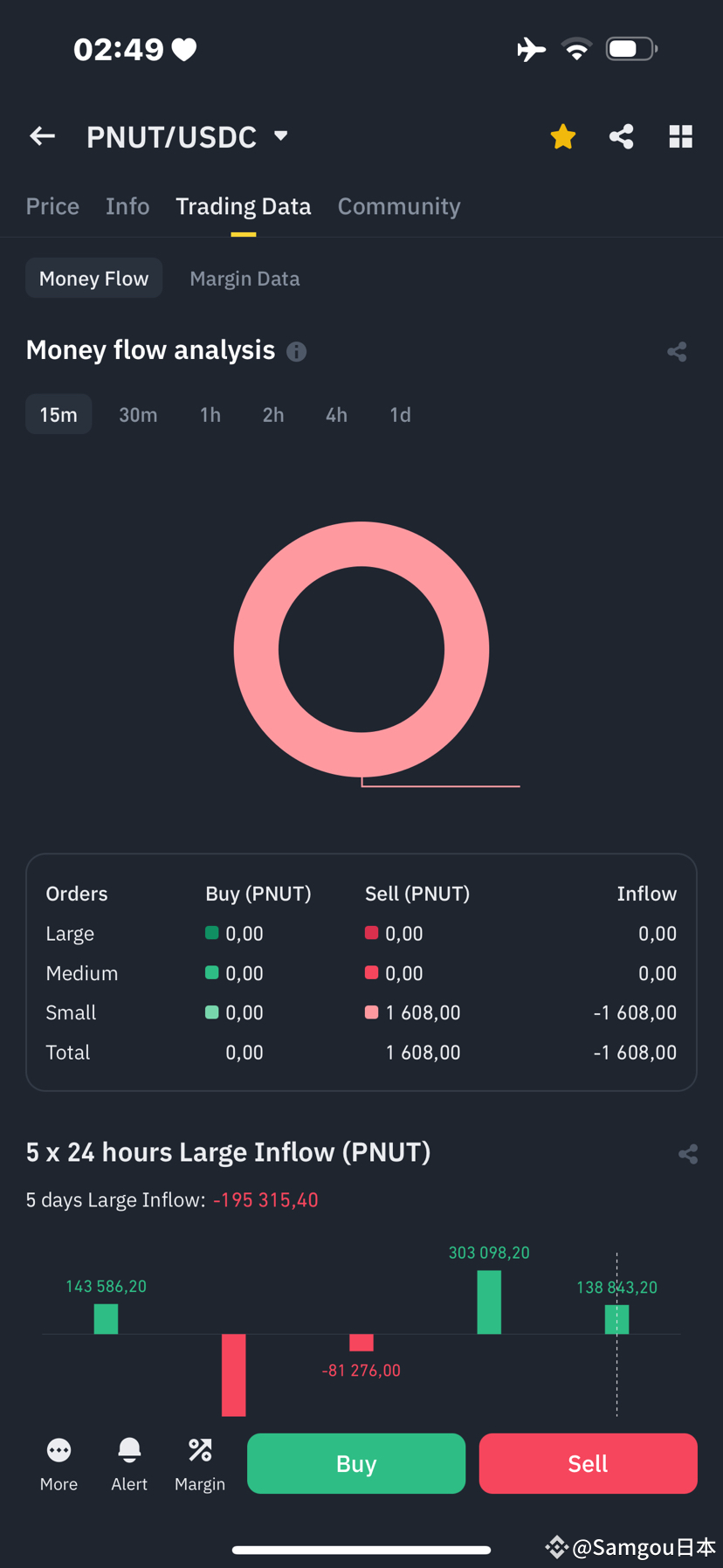Open the Alert bell icon
723x1568 pixels.
coord(129,1451)
